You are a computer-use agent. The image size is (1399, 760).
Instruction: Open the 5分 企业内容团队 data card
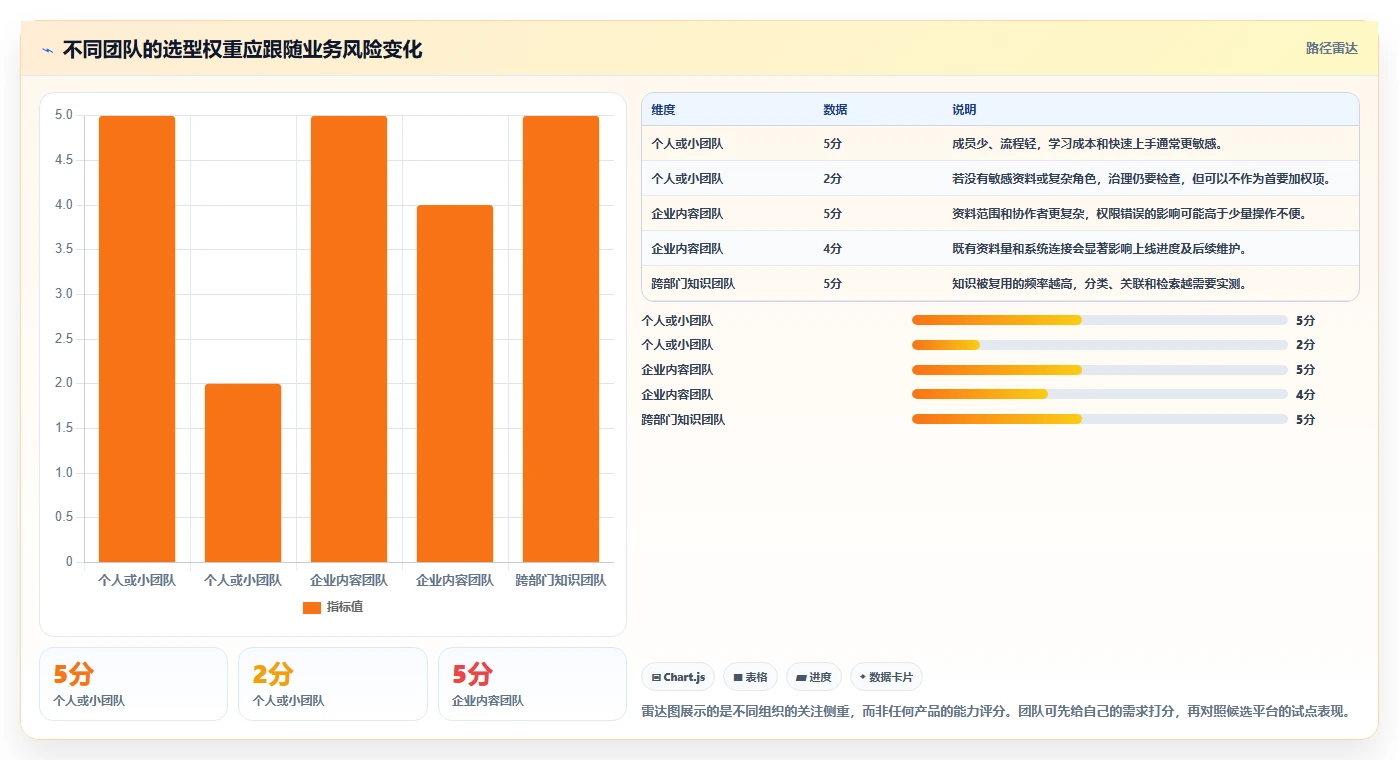pos(532,684)
